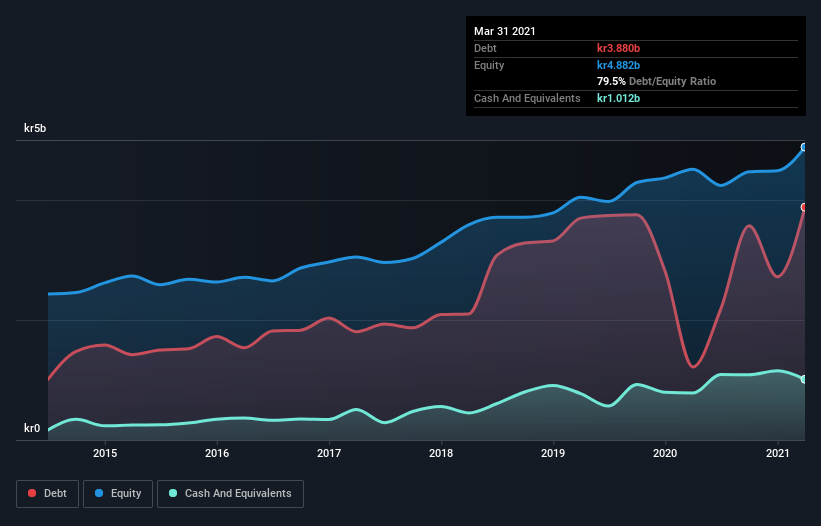The image size is (821, 526).
Task: Click the kr5b y-axis label
Action: 35,128
